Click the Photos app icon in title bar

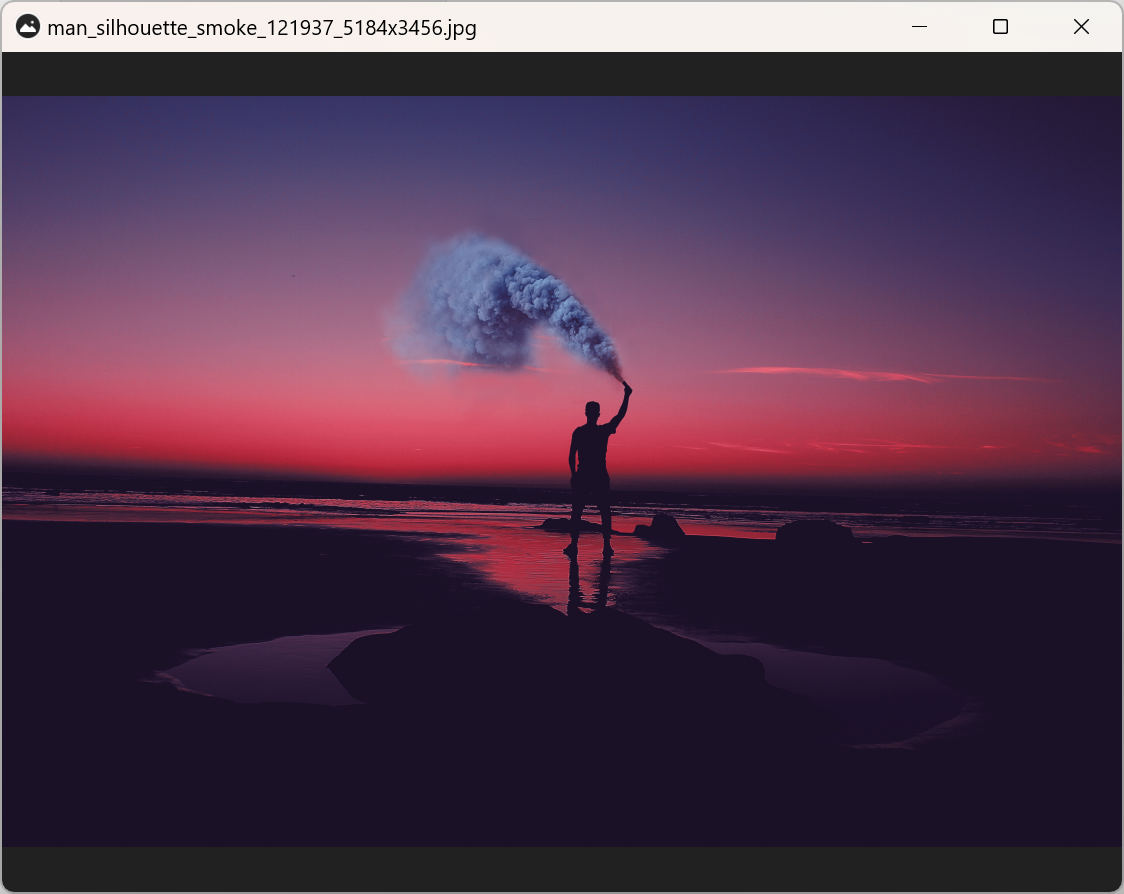tap(28, 27)
